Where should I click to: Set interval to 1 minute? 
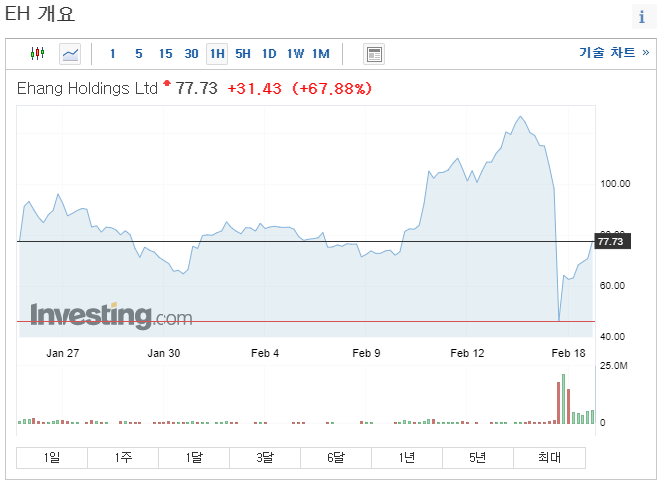[x=112, y=54]
